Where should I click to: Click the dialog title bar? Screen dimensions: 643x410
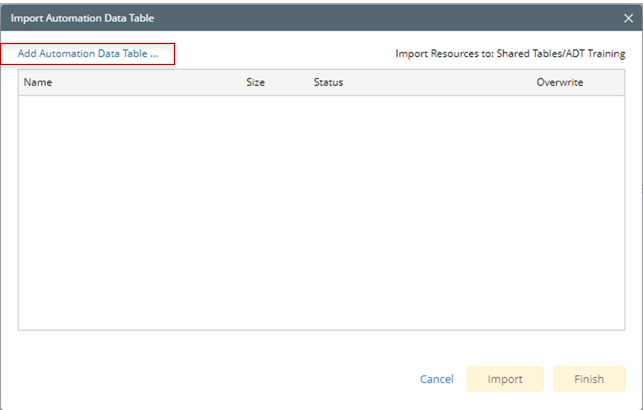tap(300, 18)
